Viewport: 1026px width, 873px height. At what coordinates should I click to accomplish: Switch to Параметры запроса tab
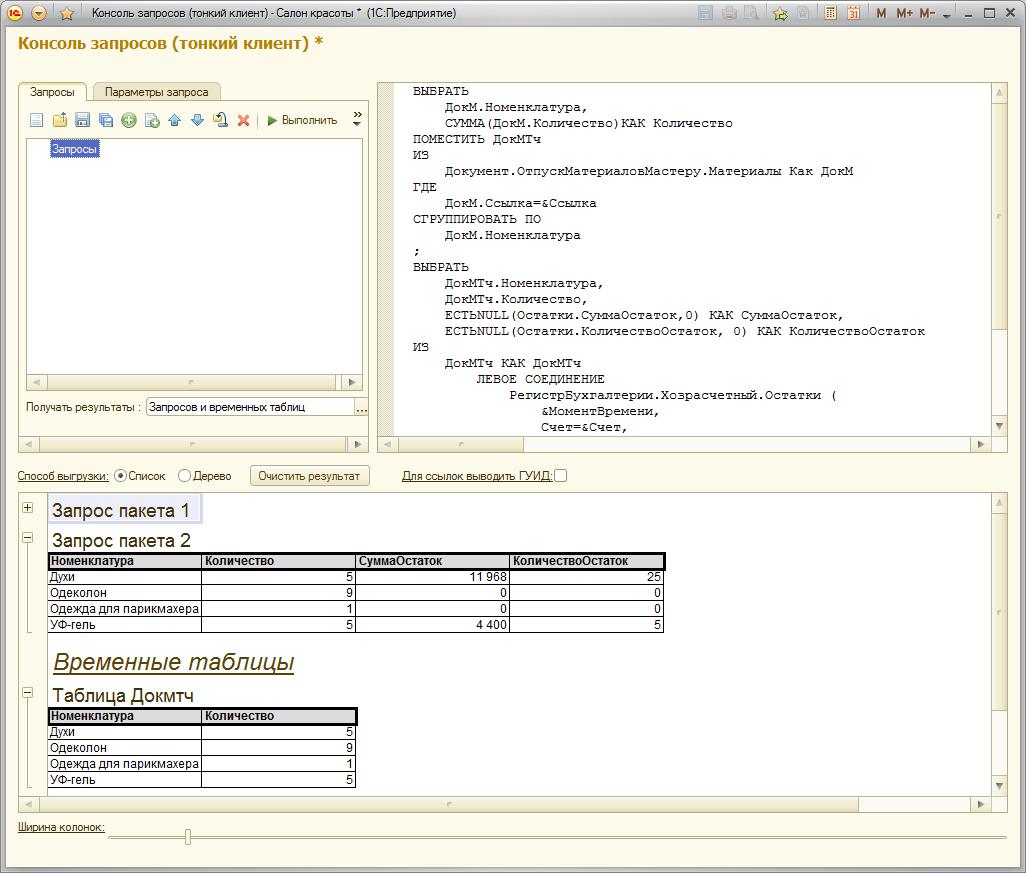click(156, 92)
